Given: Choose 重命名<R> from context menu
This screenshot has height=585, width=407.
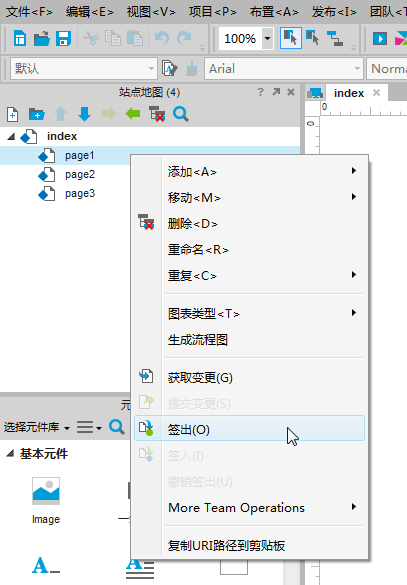Looking at the screenshot, I should [x=249, y=250].
